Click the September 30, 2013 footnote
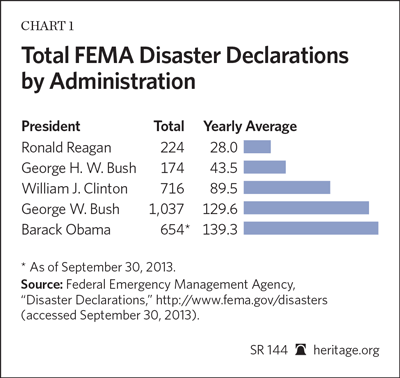Screen dimensions: 400x378 99,267
